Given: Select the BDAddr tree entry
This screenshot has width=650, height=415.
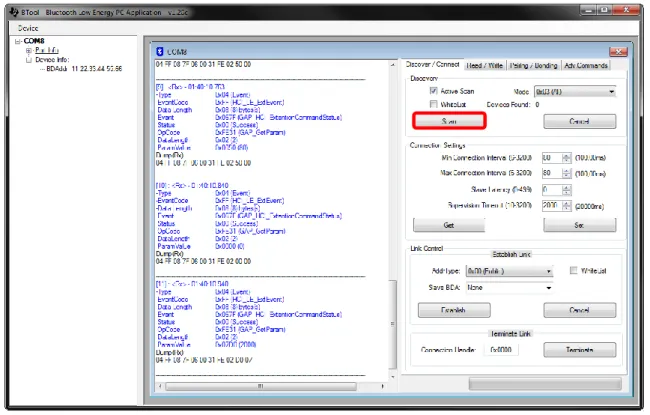Looking at the screenshot, I should (84, 68).
